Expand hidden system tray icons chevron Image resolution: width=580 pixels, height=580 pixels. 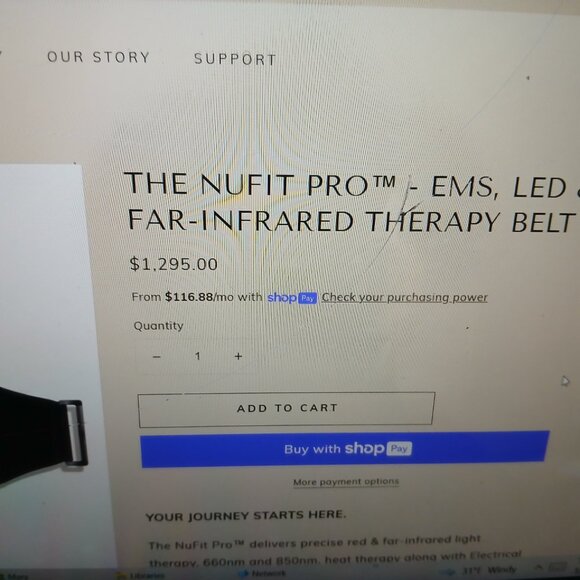(539, 566)
